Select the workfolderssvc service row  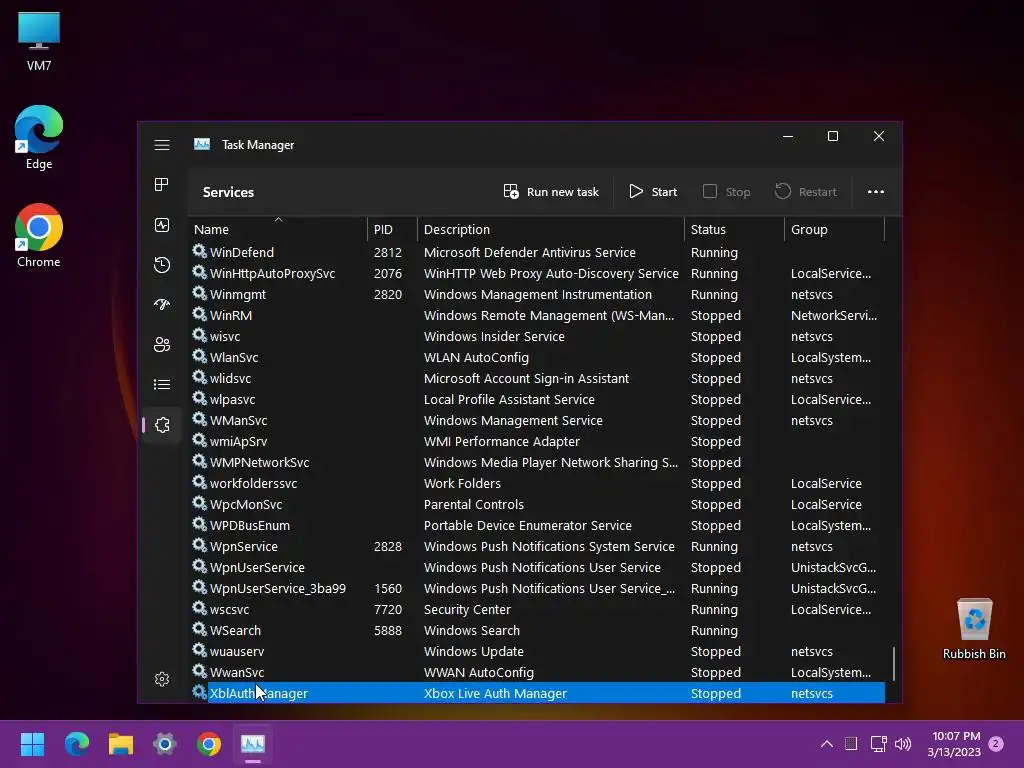click(537, 483)
